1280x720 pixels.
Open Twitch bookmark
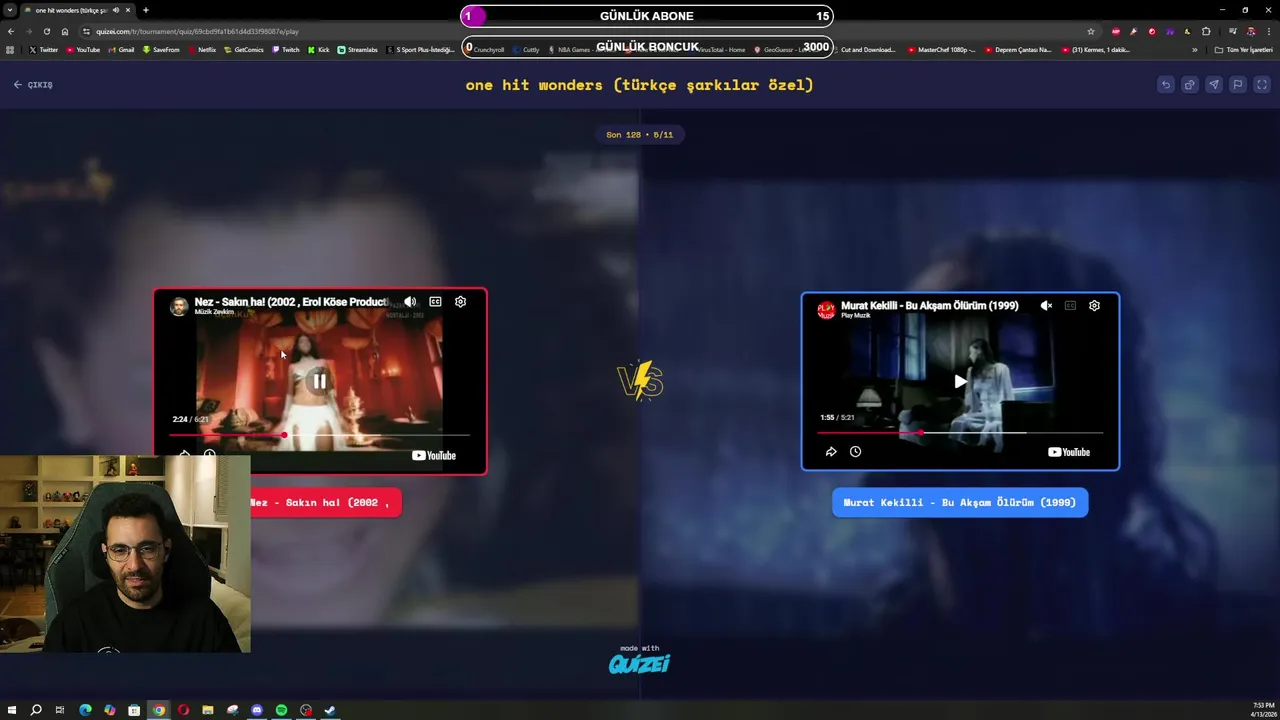(285, 49)
